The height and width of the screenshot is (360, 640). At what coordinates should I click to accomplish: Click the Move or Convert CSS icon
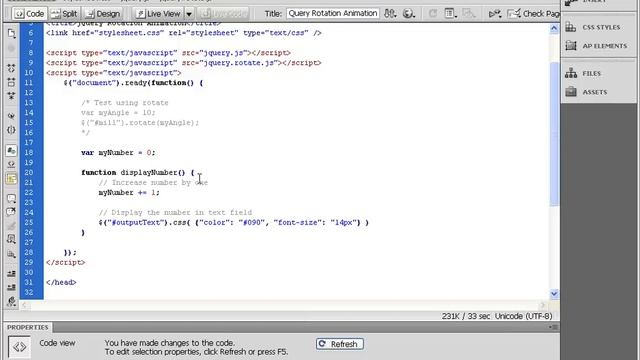pos(11,253)
